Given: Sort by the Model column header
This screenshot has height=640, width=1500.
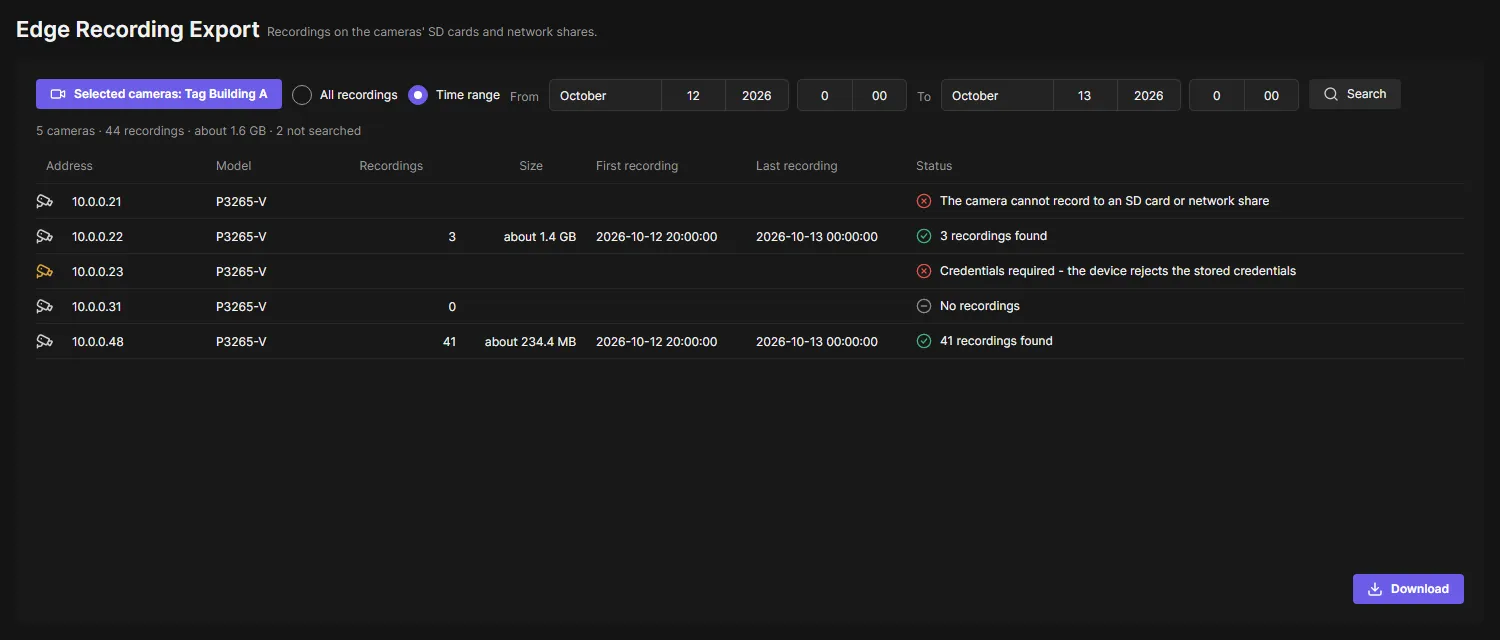Looking at the screenshot, I should (x=234, y=166).
